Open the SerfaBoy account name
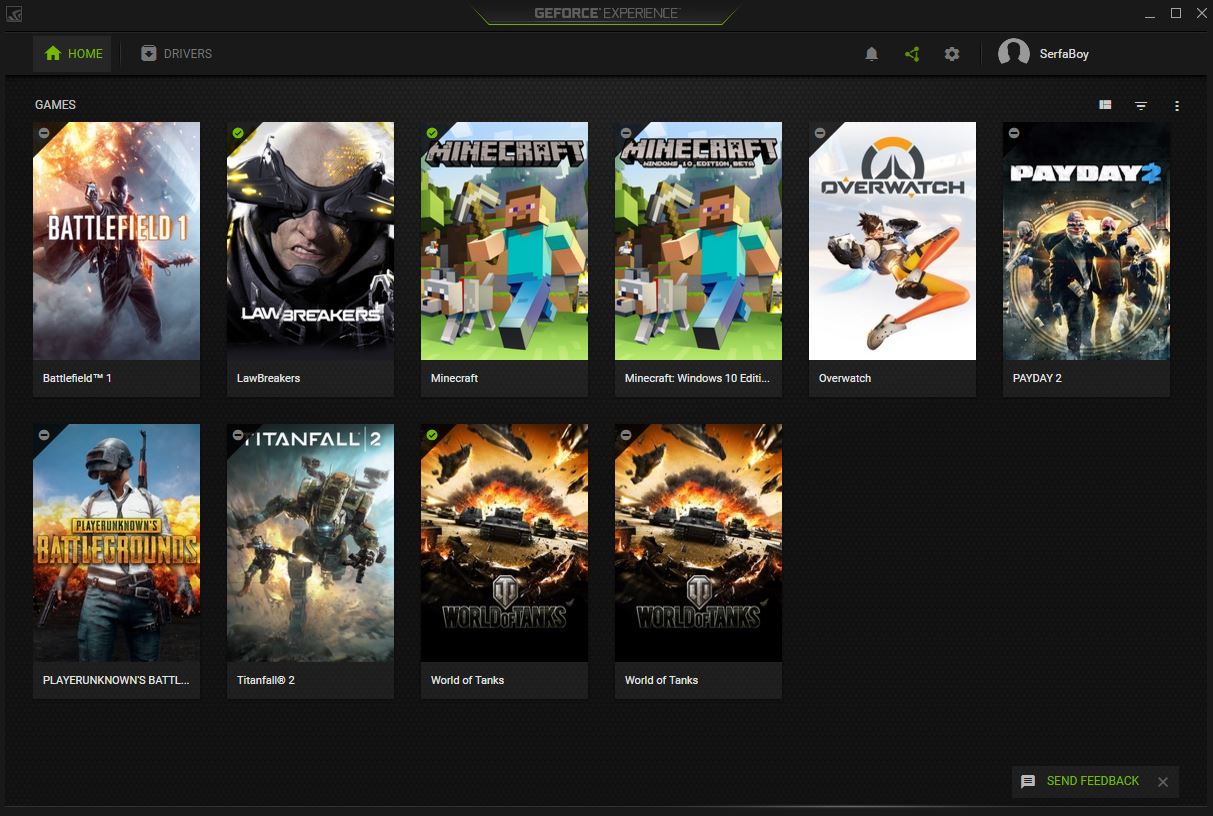Screen dimensions: 1213x816 pyautogui.click(x=1064, y=54)
